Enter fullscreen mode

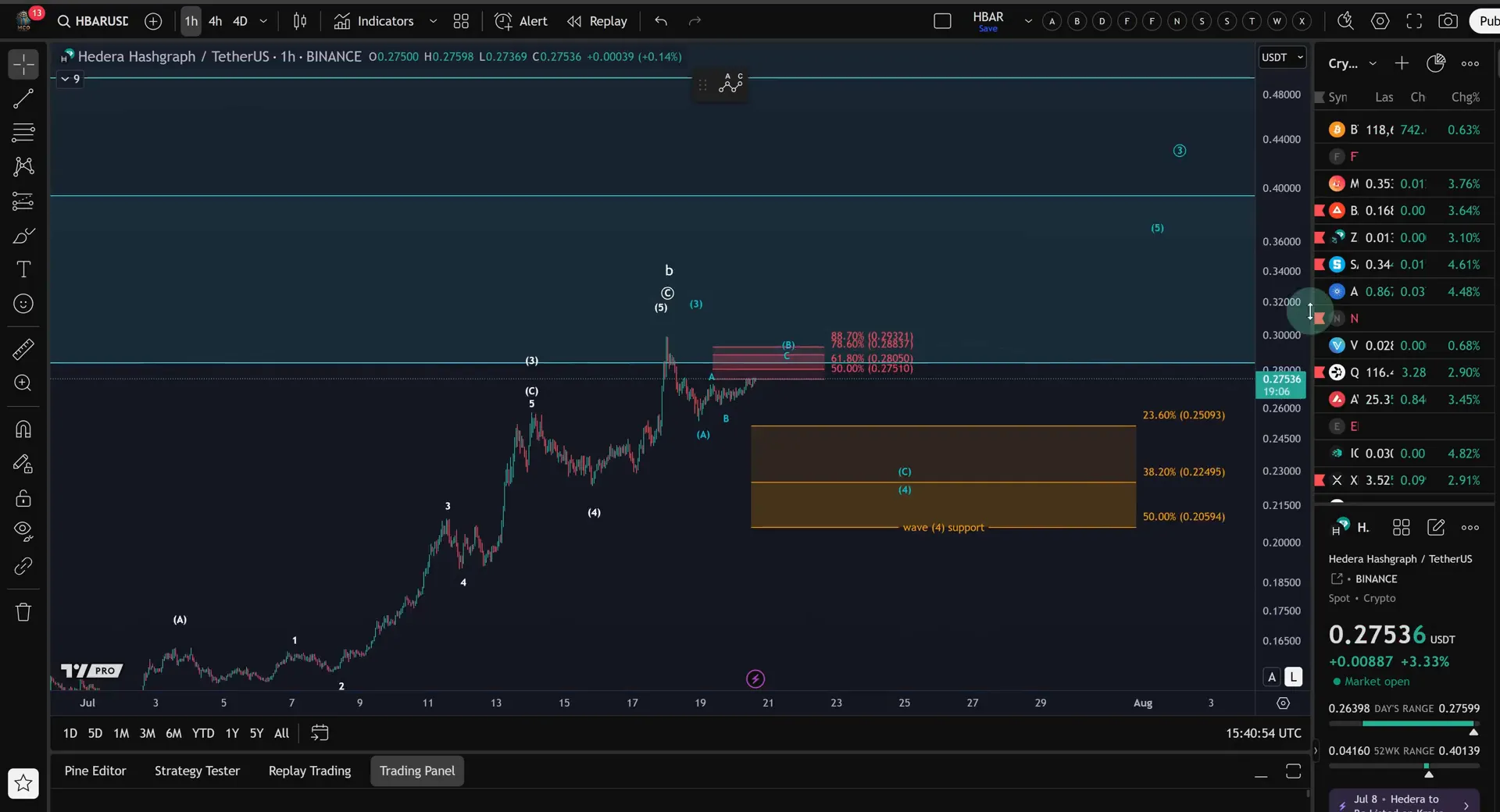click(x=1414, y=21)
